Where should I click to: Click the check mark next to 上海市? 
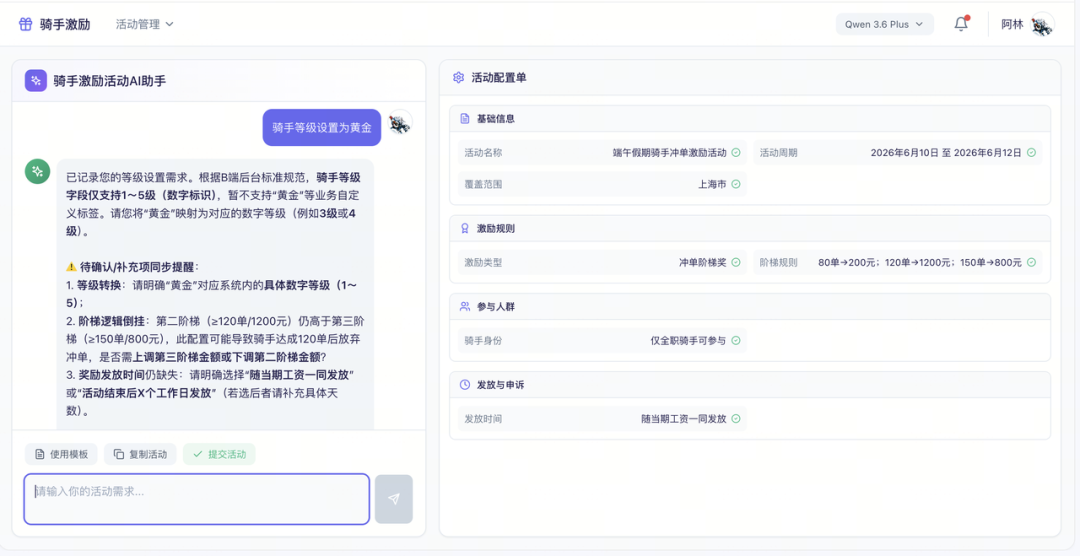tap(736, 185)
